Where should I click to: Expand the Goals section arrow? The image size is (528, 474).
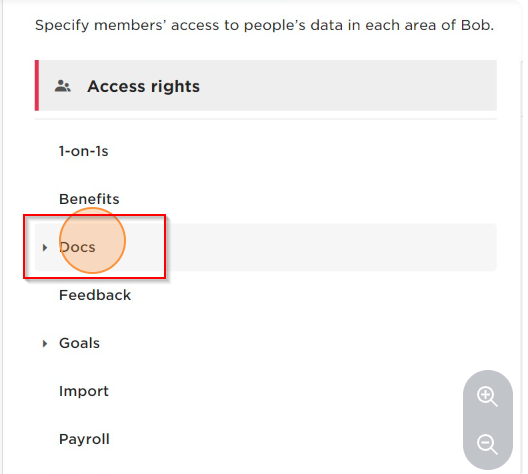(x=45, y=343)
